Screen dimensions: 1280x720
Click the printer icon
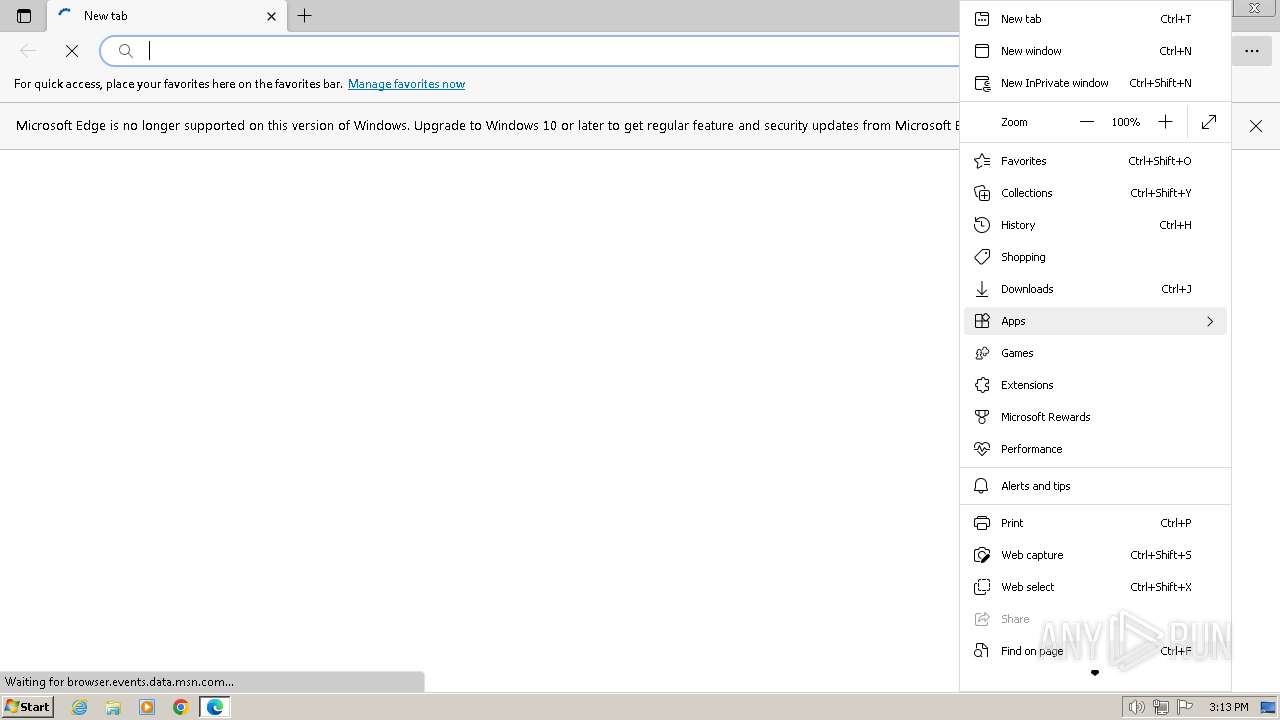tap(982, 523)
